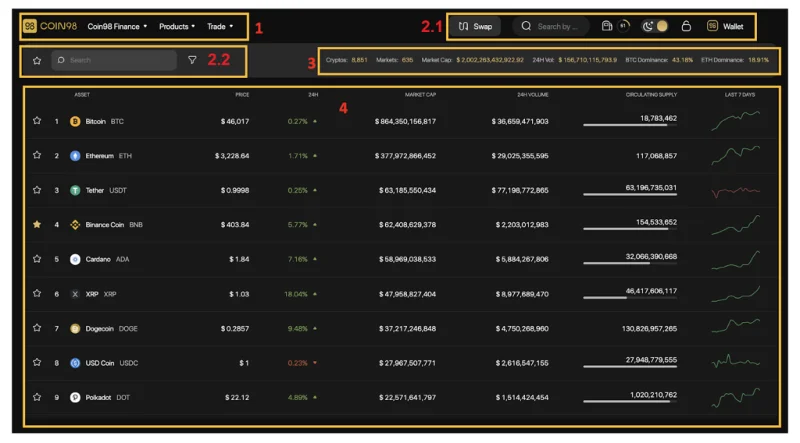Sort by the PRICE column header
800x443 pixels.
click(242, 94)
